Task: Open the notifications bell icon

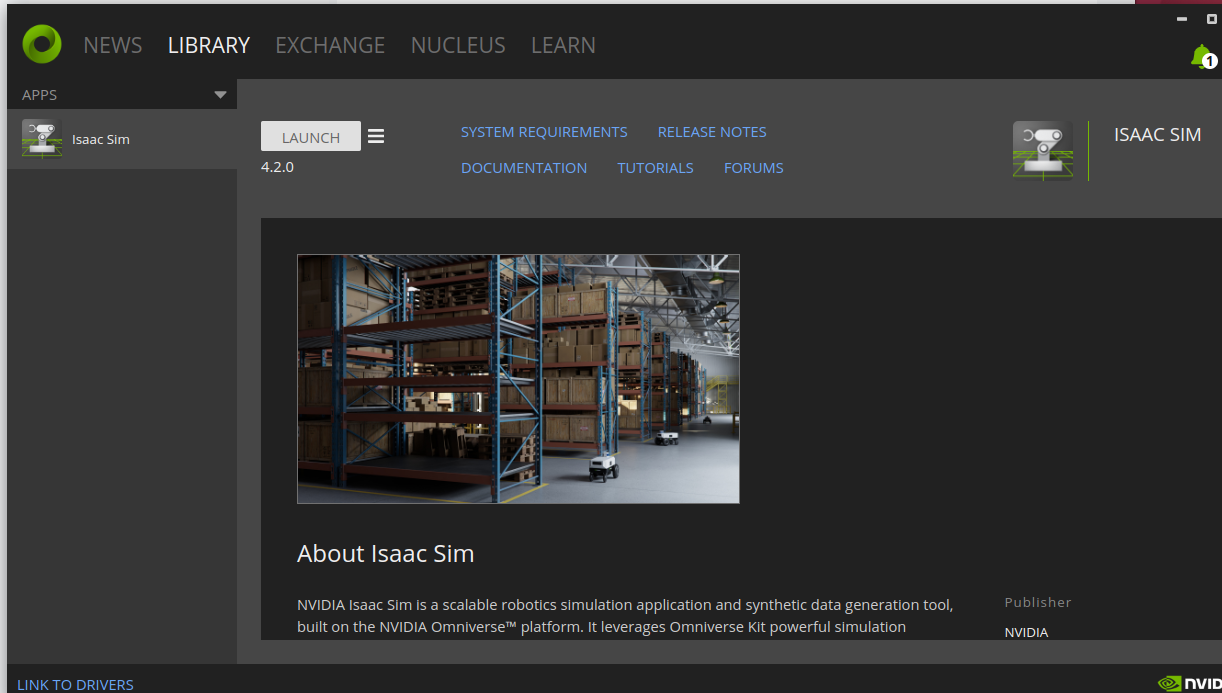Action: click(x=1201, y=56)
